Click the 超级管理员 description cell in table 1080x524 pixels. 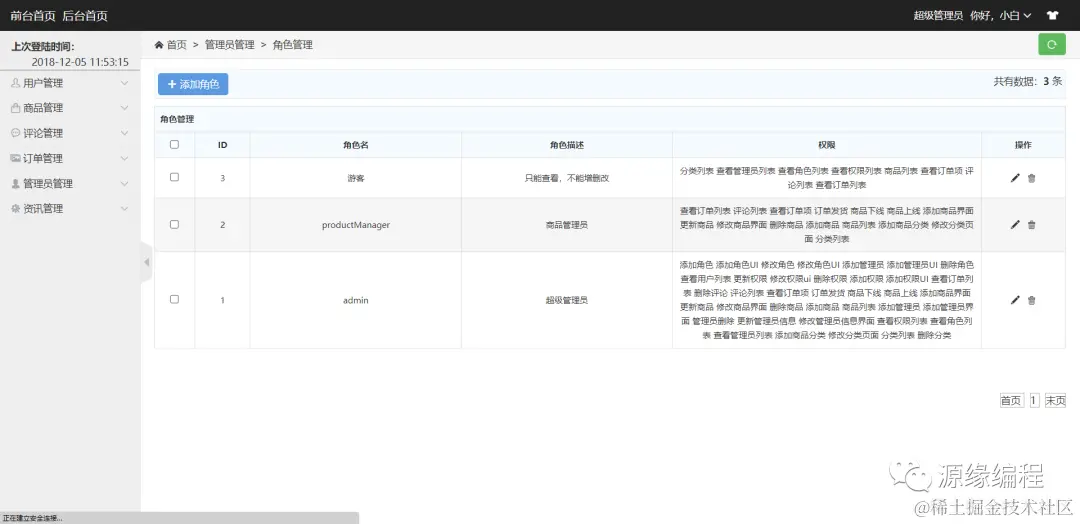coord(567,300)
